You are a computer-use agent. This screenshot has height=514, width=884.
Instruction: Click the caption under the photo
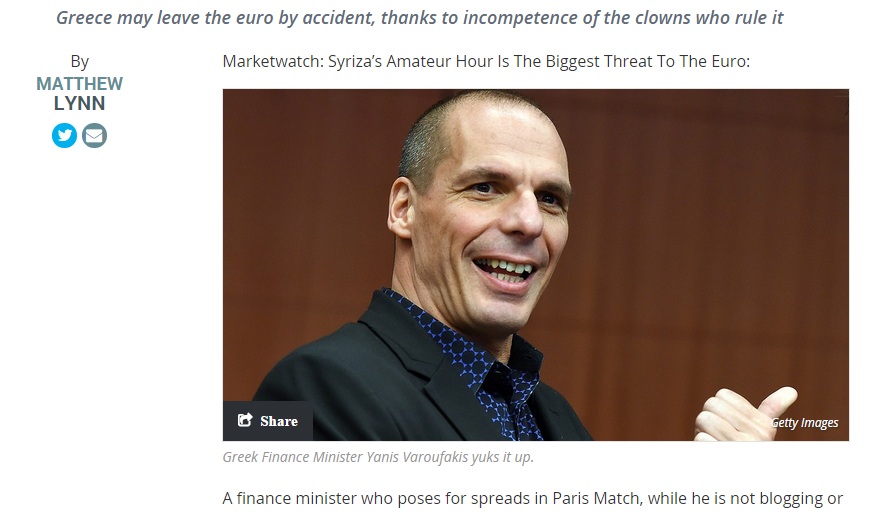pyautogui.click(x=378, y=457)
